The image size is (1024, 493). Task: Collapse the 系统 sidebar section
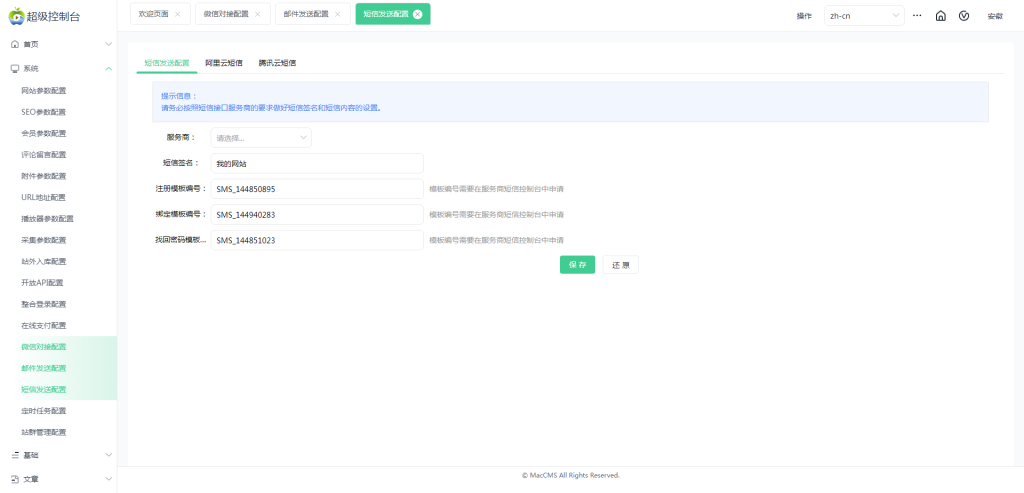(x=108, y=69)
